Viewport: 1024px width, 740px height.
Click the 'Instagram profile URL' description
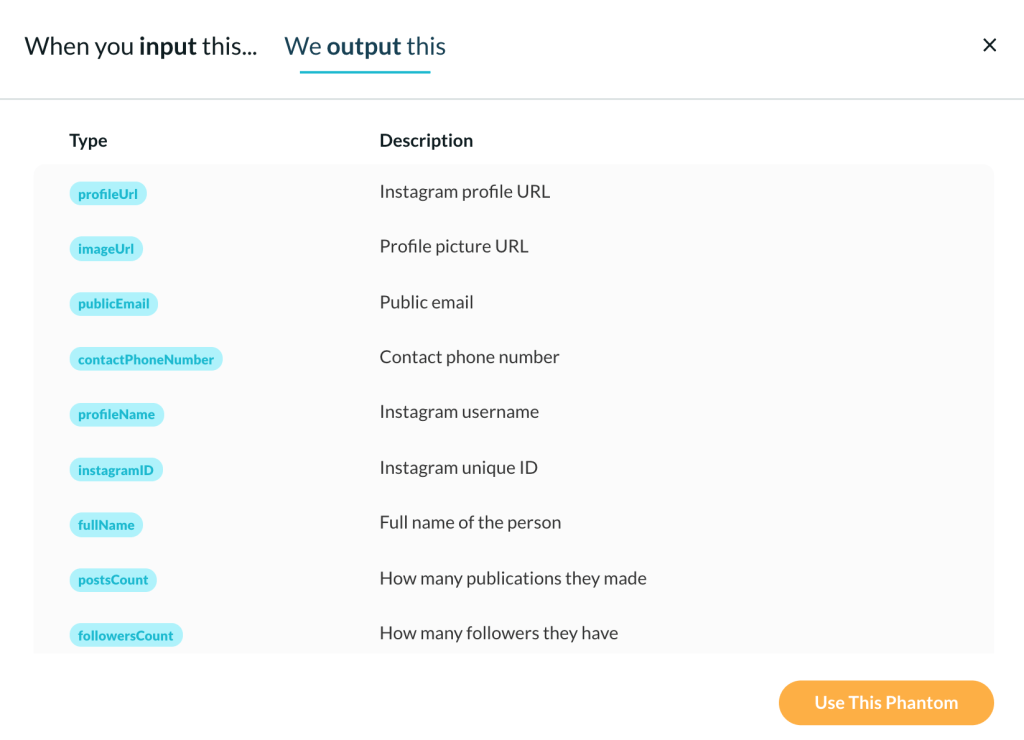(464, 192)
